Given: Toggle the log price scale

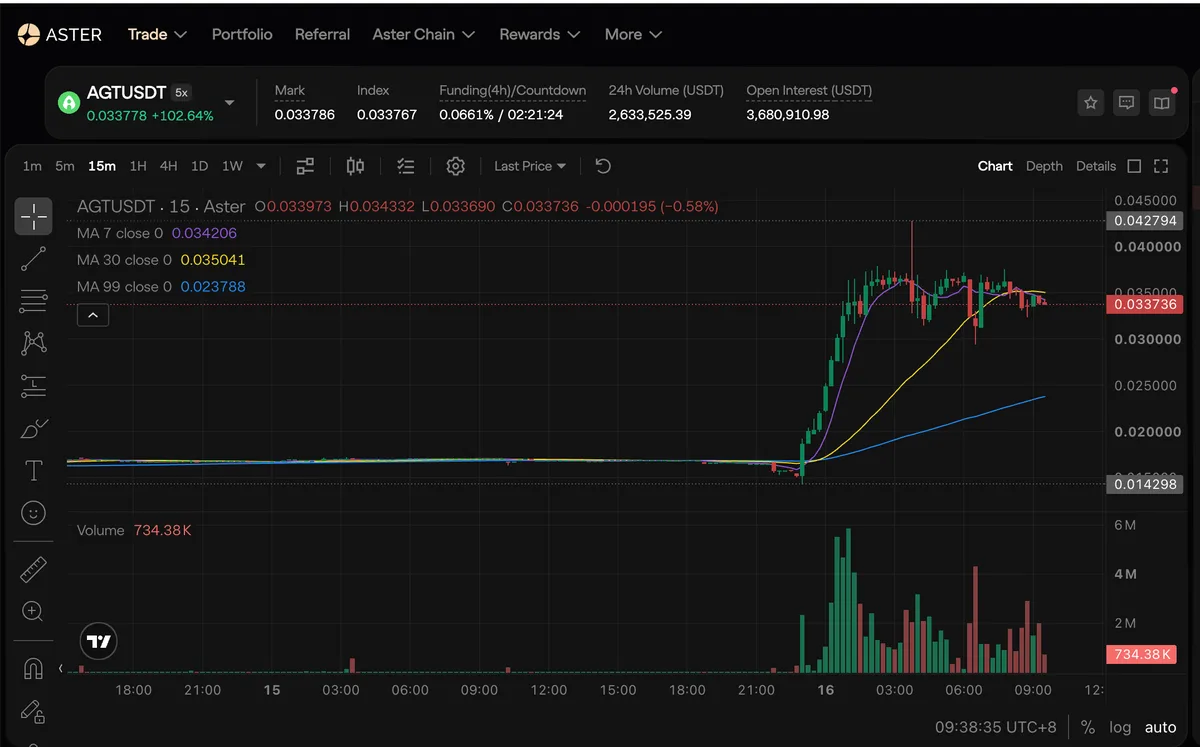Looking at the screenshot, I should [1120, 727].
